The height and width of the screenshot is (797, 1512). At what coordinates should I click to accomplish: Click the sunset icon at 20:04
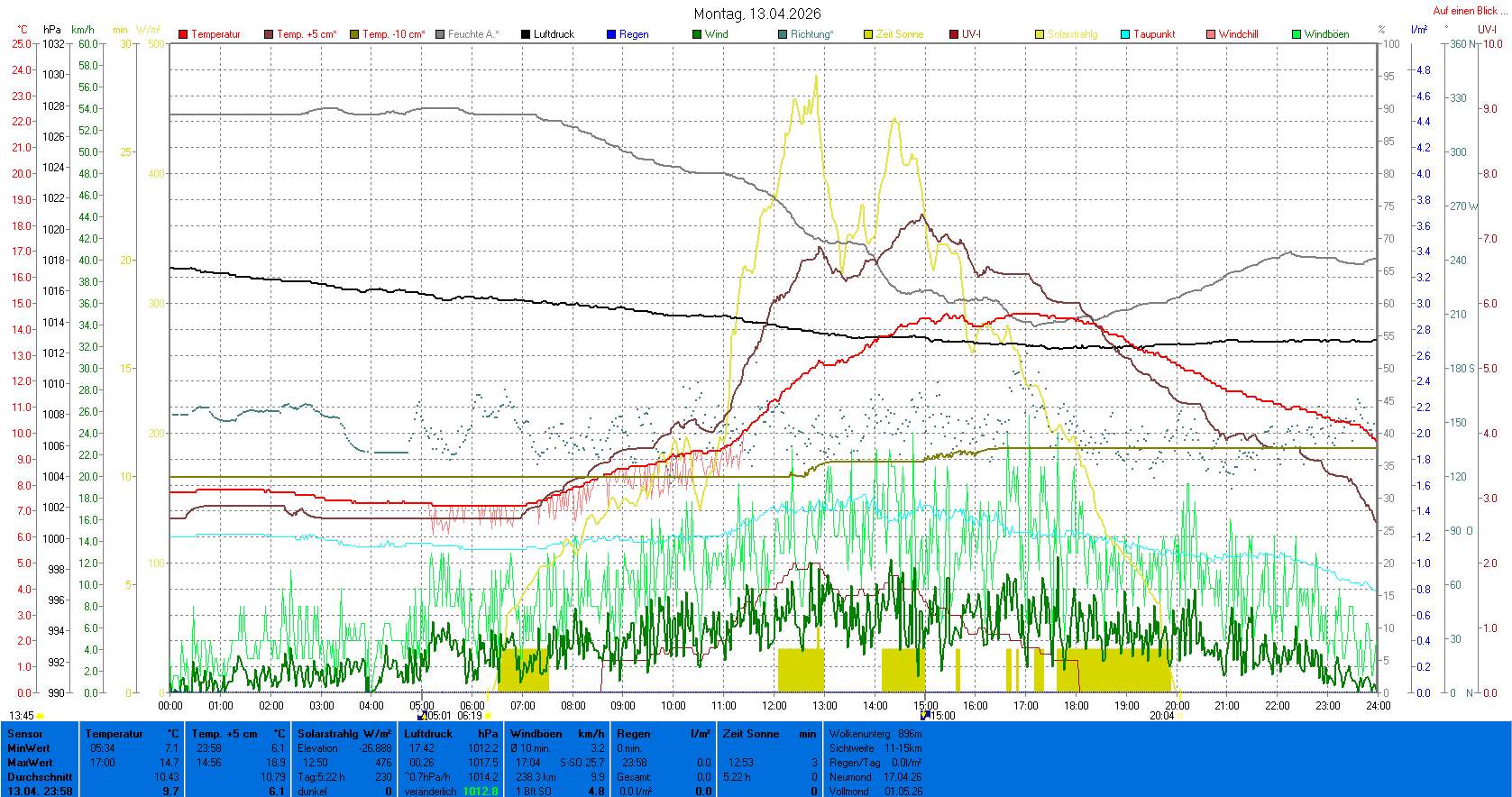coord(1178,716)
